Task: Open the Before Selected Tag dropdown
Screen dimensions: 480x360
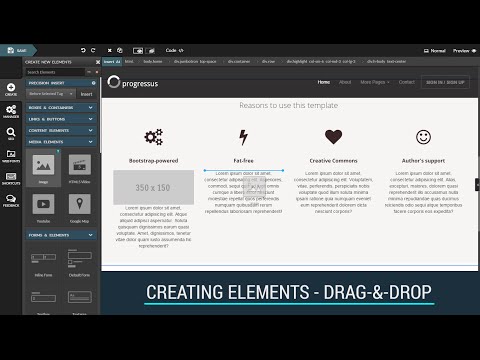Action: coord(51,94)
